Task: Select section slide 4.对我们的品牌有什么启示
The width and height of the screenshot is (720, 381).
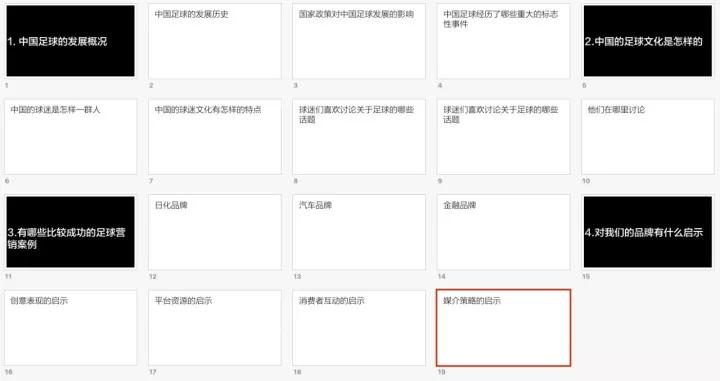Action: tap(648, 232)
